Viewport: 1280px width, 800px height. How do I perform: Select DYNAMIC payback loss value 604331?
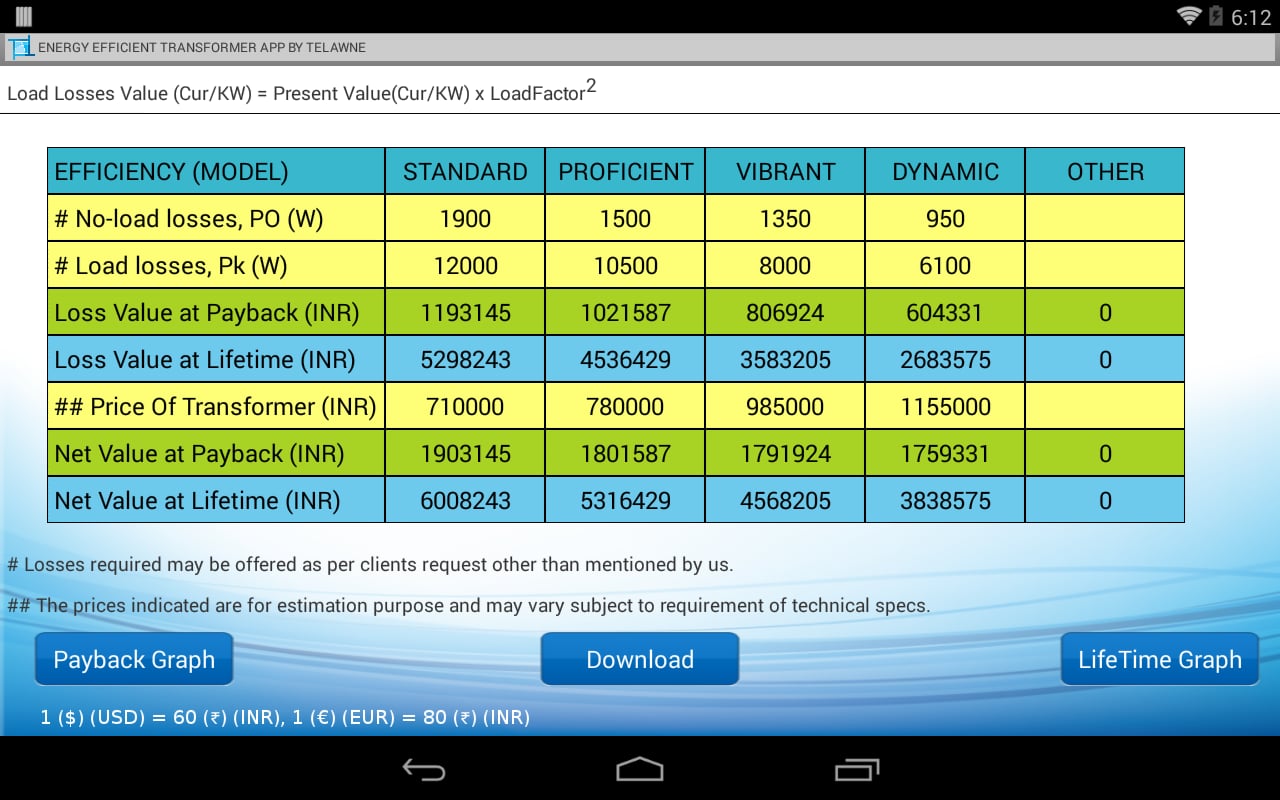[x=945, y=312]
